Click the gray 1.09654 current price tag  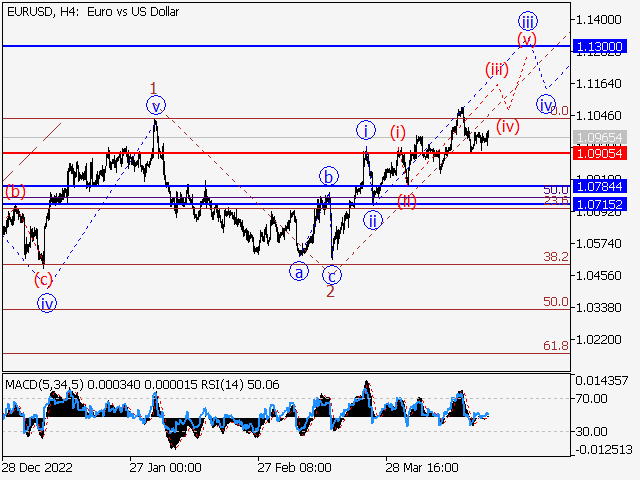click(603, 137)
